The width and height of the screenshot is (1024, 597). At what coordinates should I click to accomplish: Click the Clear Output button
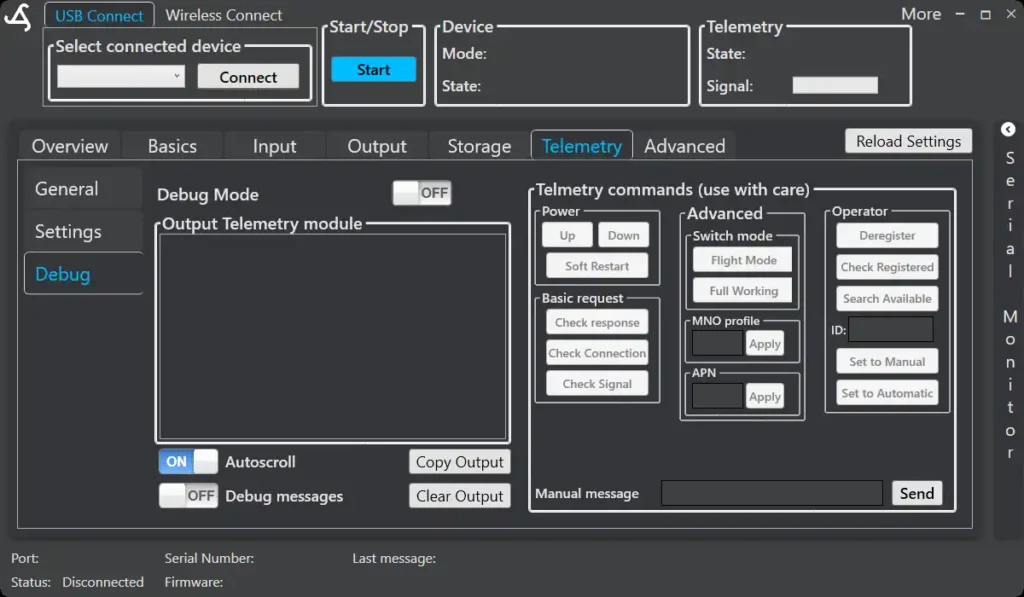pyautogui.click(x=459, y=496)
